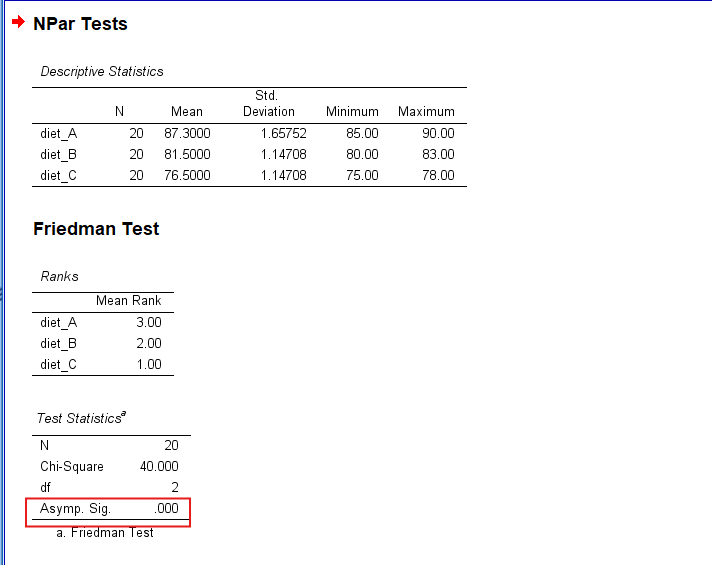Select the diet_C mean value 76.5000

184,176
